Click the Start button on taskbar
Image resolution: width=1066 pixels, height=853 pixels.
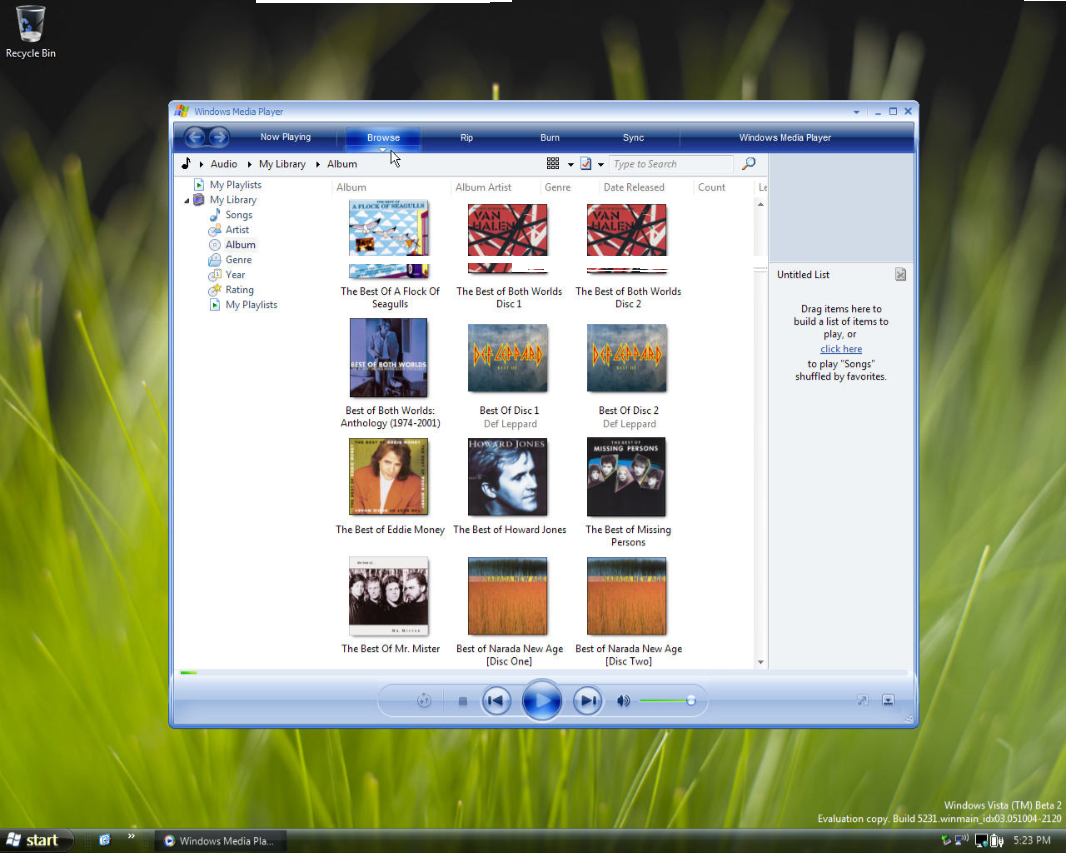click(34, 840)
